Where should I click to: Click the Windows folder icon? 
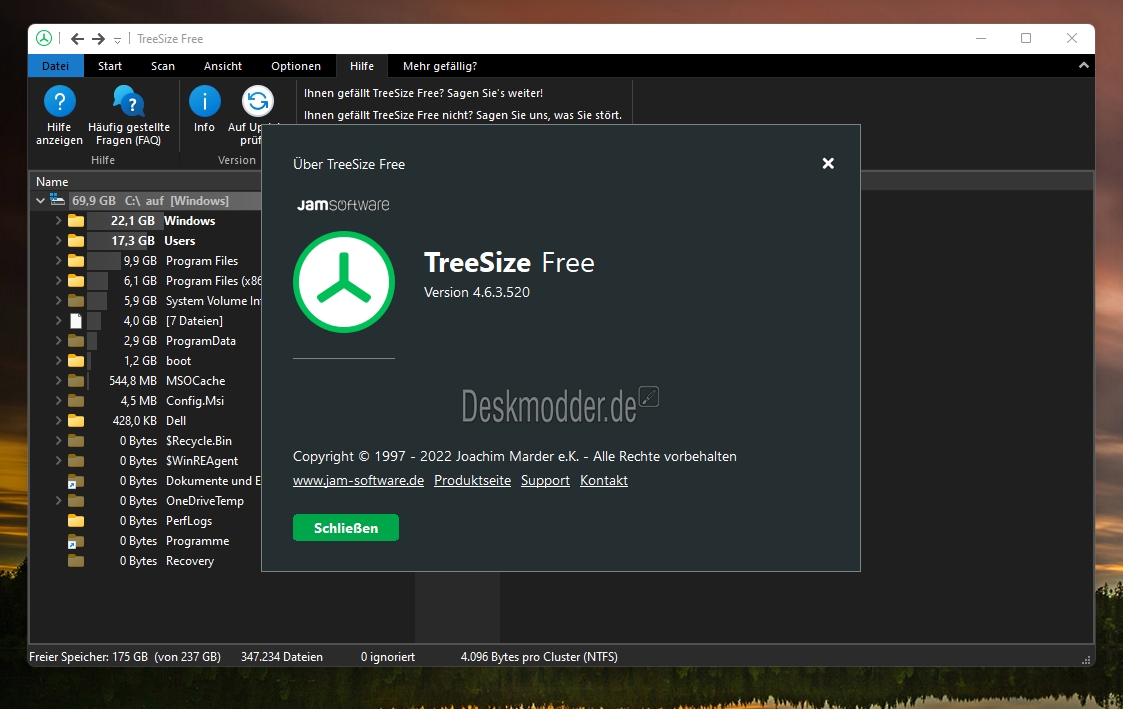click(x=76, y=221)
